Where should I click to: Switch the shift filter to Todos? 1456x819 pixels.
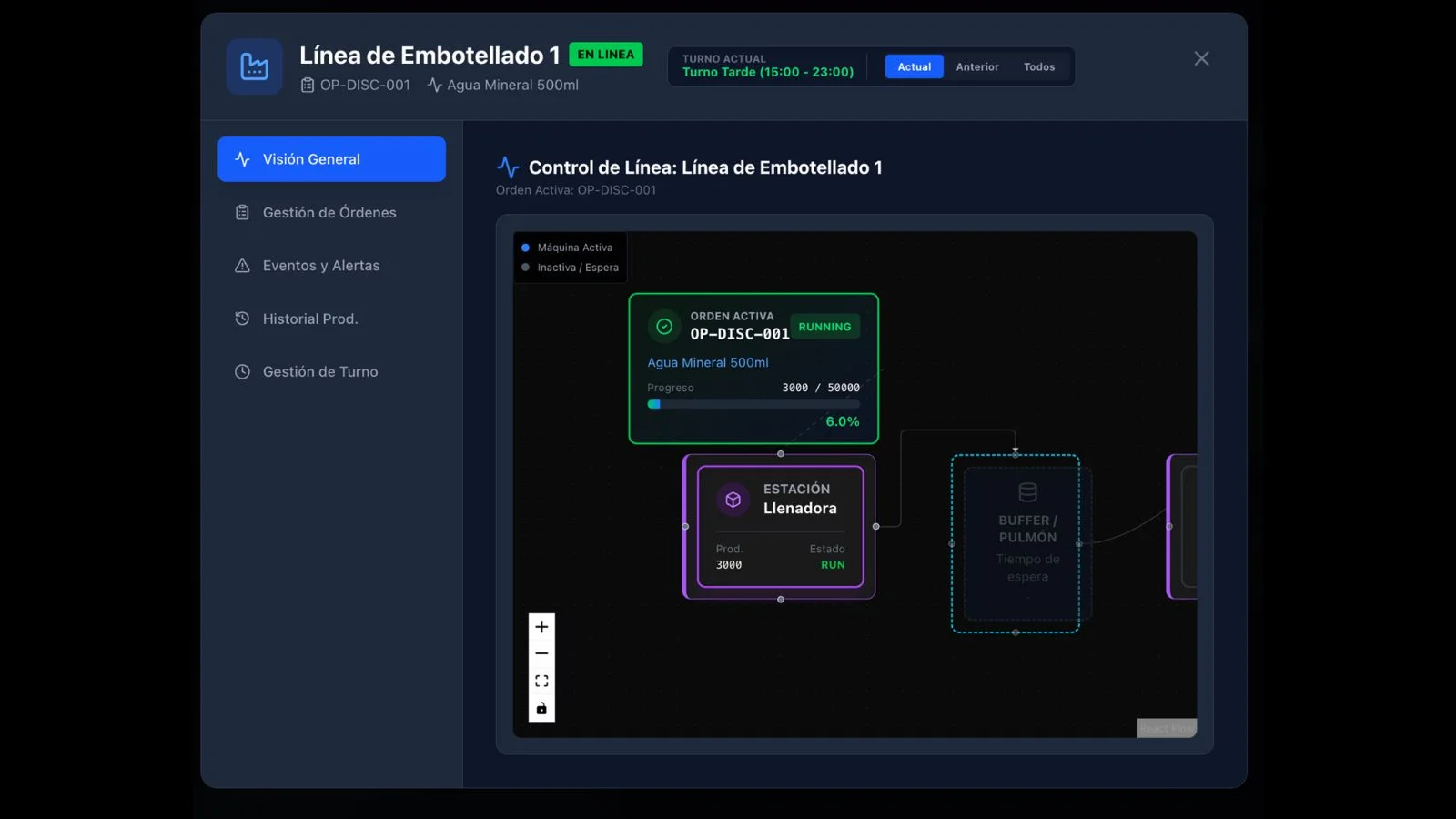(x=1038, y=66)
